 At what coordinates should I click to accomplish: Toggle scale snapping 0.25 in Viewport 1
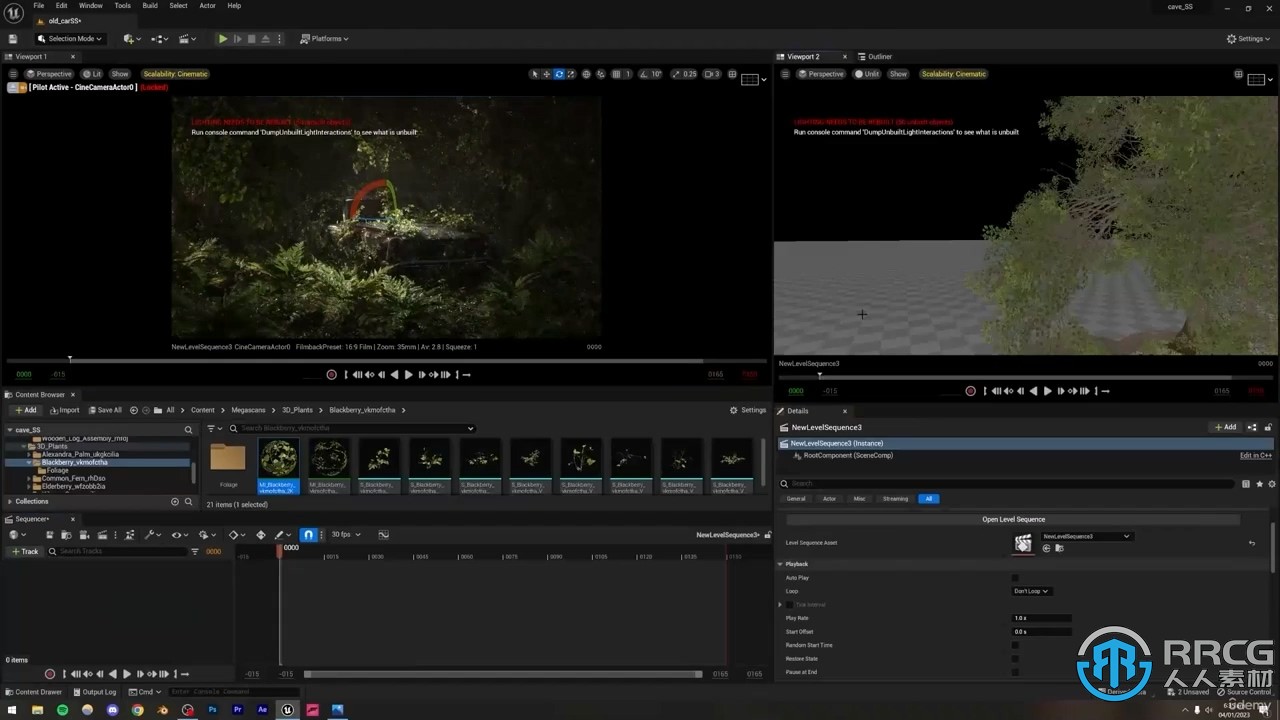[x=674, y=74]
